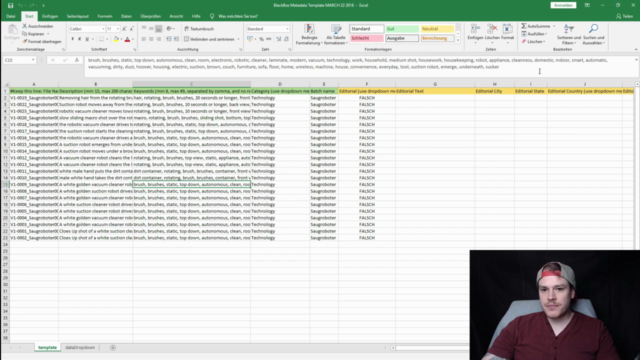Image resolution: width=640 pixels, height=360 pixels.
Task: Apply percent number format
Action: coord(261,39)
